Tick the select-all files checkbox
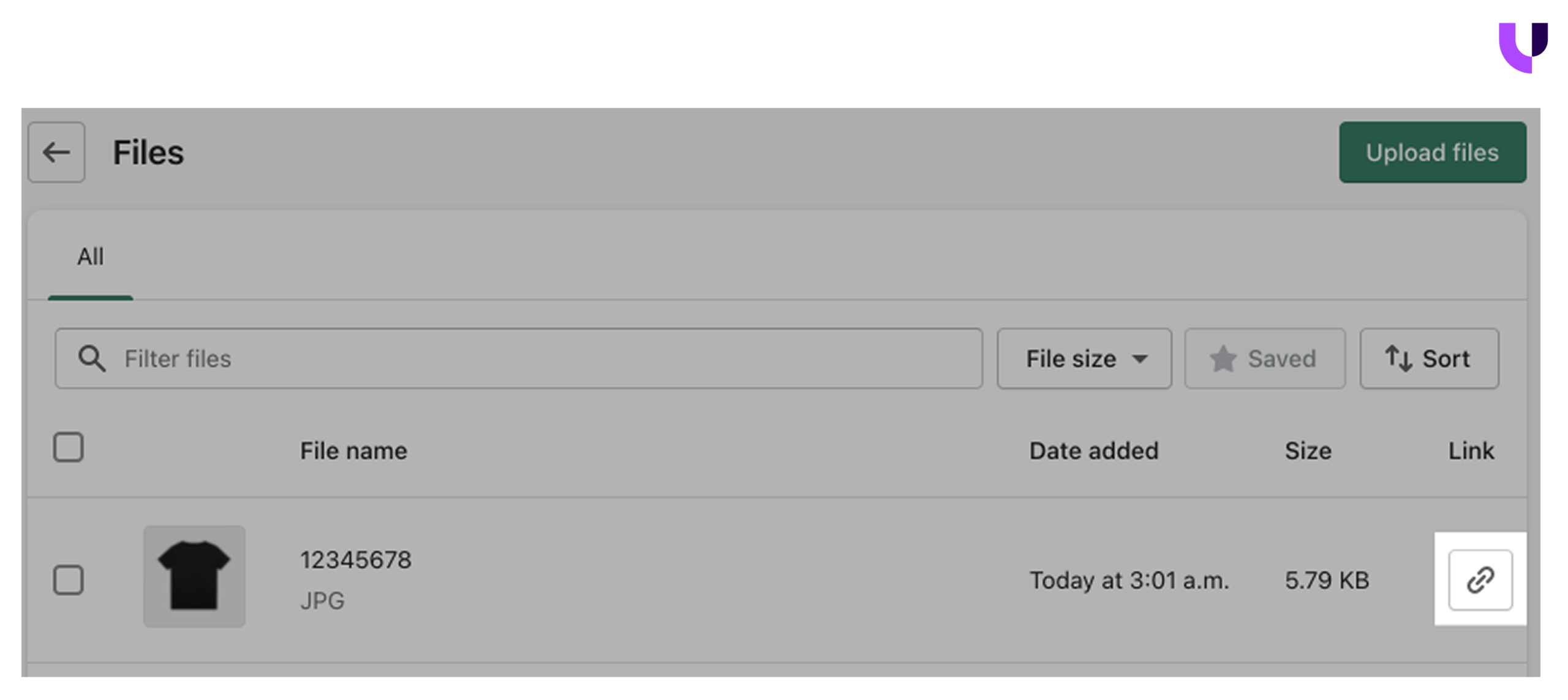This screenshot has height=700, width=1568. click(x=68, y=447)
